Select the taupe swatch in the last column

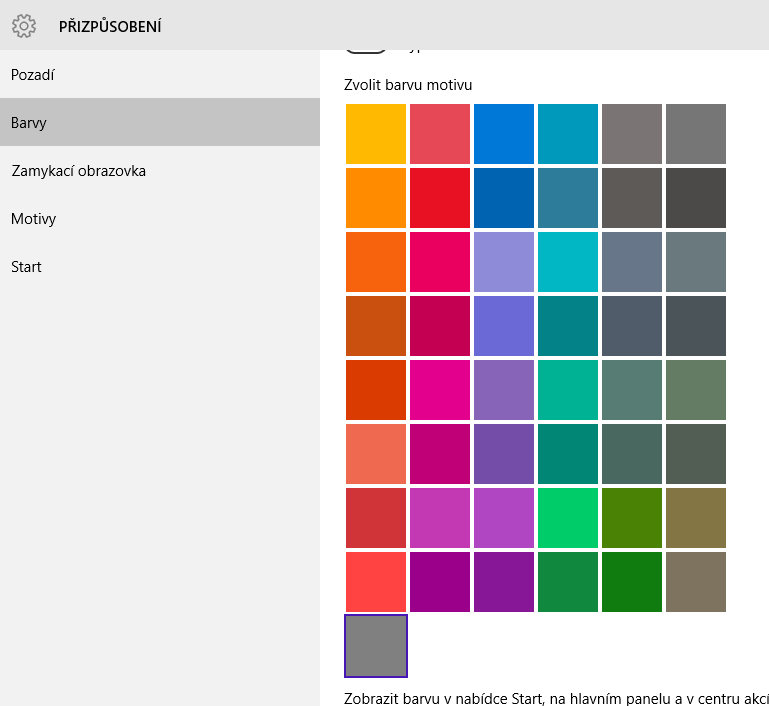pos(696,582)
